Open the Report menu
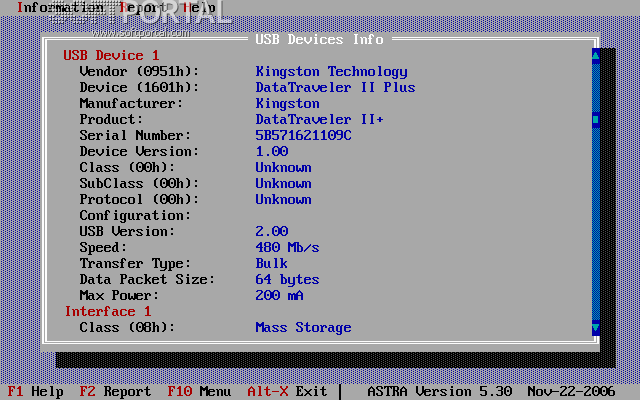The image size is (640, 400). pyautogui.click(x=144, y=8)
